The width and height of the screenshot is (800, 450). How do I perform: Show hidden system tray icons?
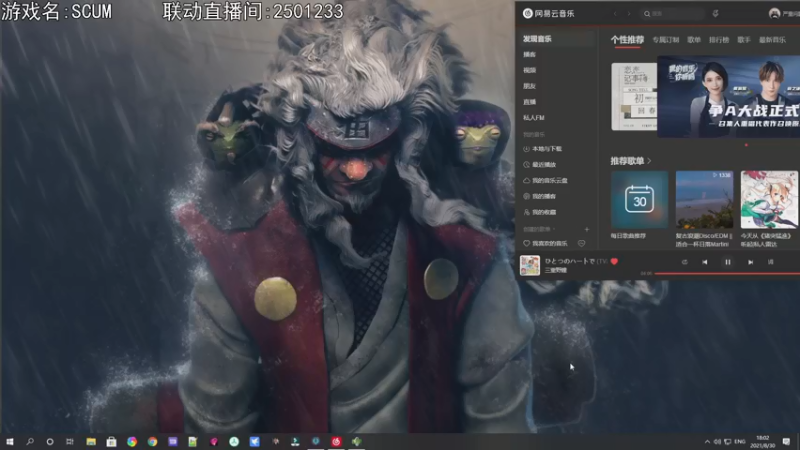pyautogui.click(x=707, y=441)
